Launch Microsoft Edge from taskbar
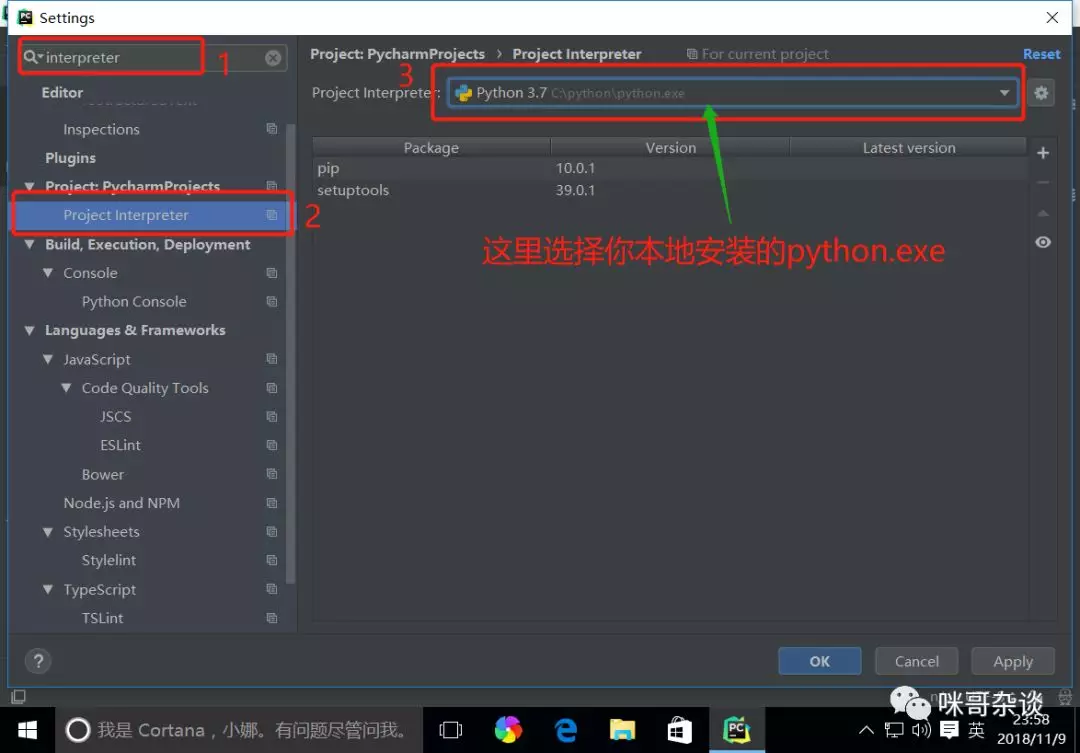Viewport: 1080px width, 753px height. click(x=565, y=730)
